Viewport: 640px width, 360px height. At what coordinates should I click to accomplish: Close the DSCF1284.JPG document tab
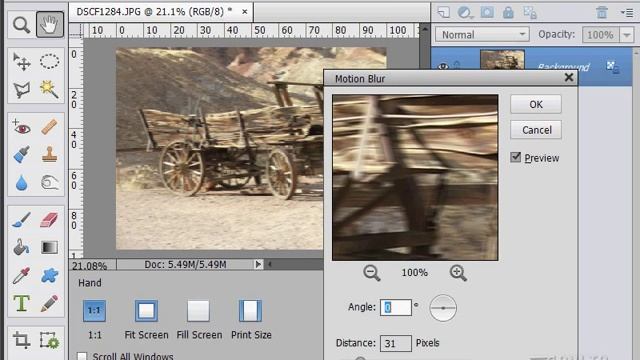[x=244, y=12]
